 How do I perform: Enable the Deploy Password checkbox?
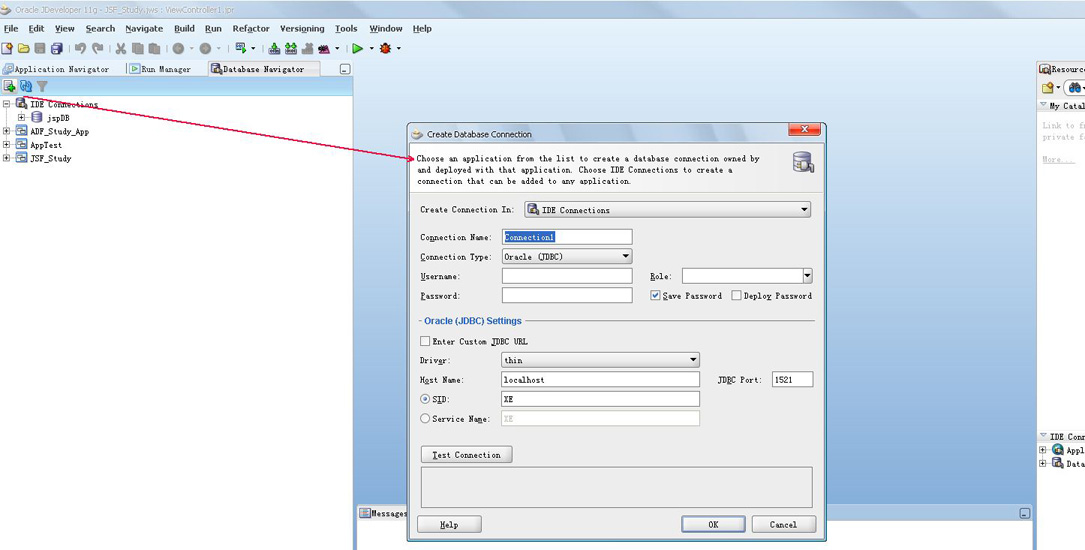point(736,295)
